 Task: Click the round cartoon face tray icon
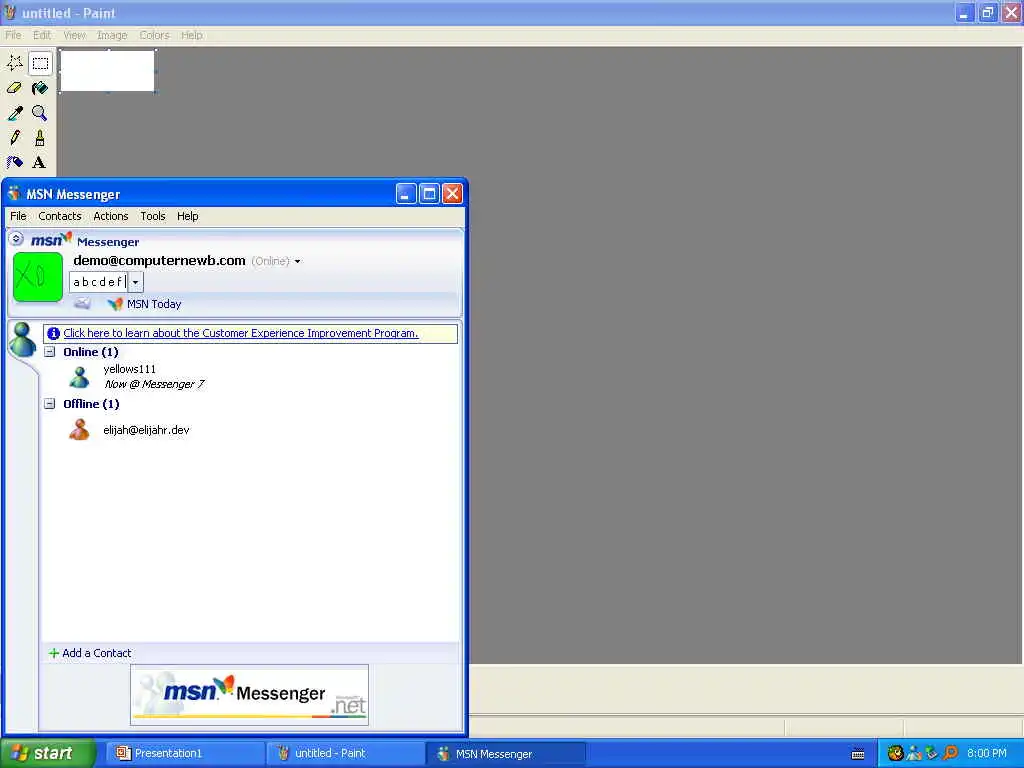point(895,753)
